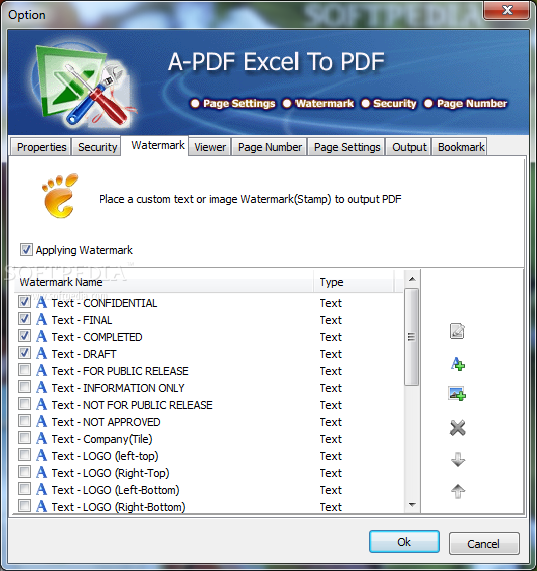Viewport: 537px width, 571px height.
Task: Add a new image watermark icon
Action: pyautogui.click(x=457, y=394)
